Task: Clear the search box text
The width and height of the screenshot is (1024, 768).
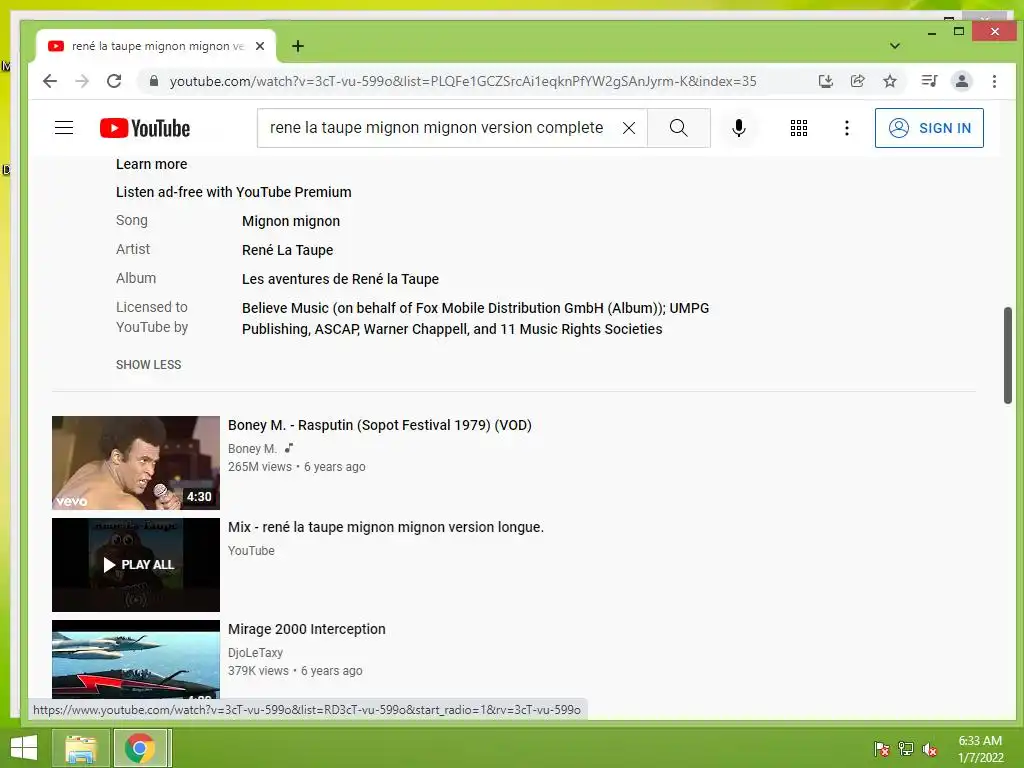Action: click(x=629, y=128)
